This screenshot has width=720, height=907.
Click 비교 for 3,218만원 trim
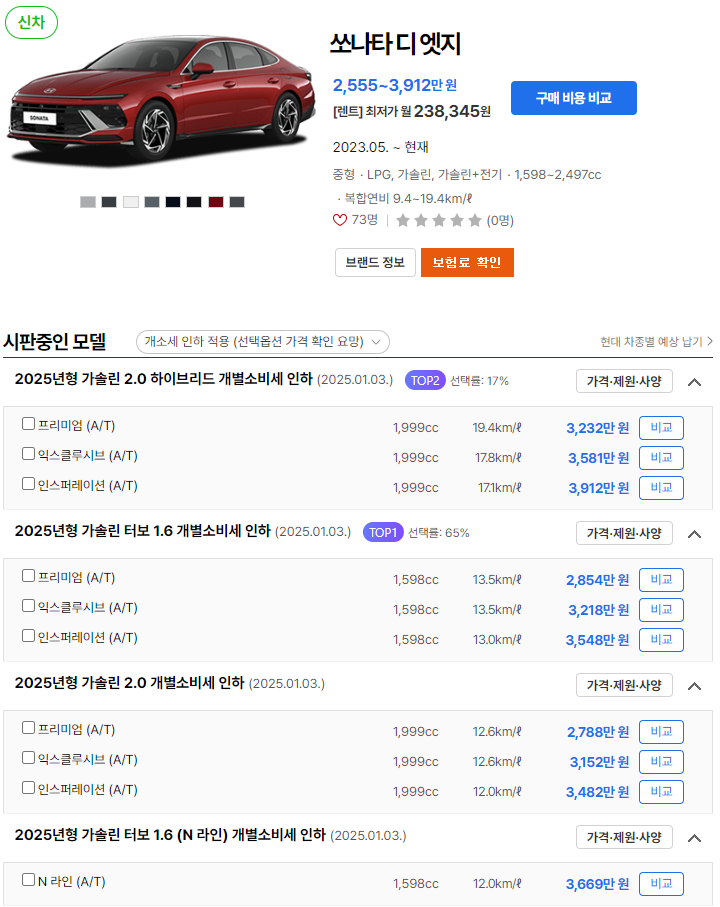pos(661,610)
